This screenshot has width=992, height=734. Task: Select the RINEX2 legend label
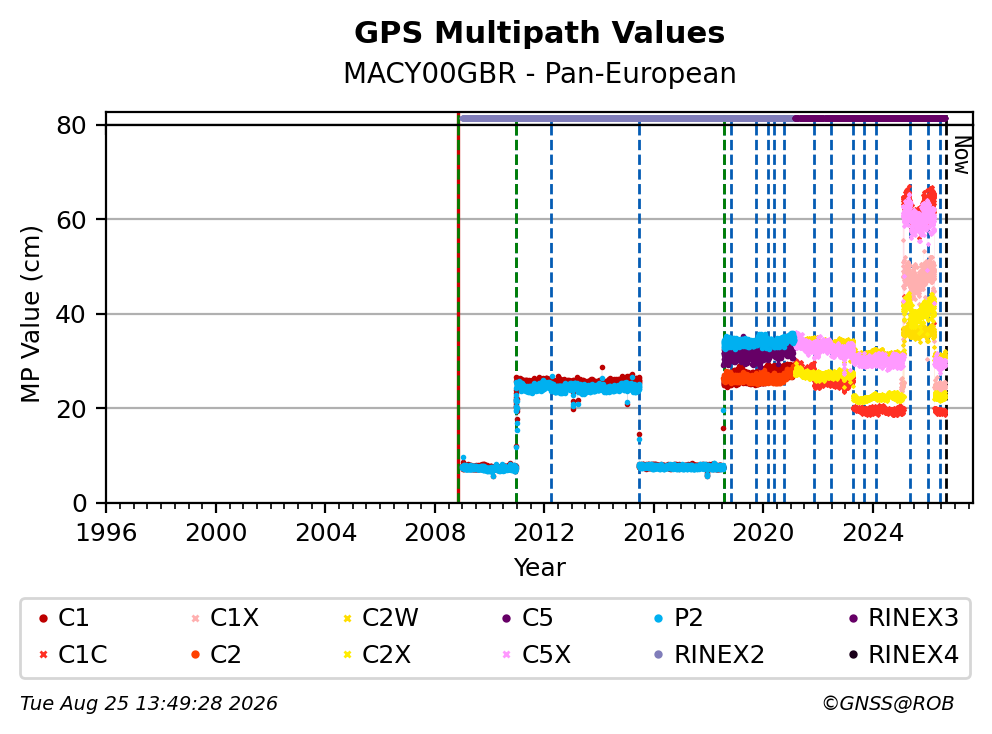point(719,655)
